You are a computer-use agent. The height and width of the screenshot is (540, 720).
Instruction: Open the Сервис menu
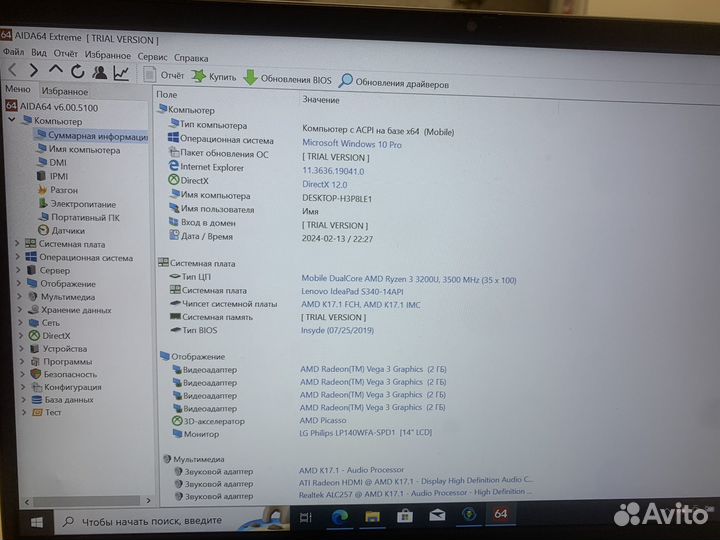[x=152, y=57]
